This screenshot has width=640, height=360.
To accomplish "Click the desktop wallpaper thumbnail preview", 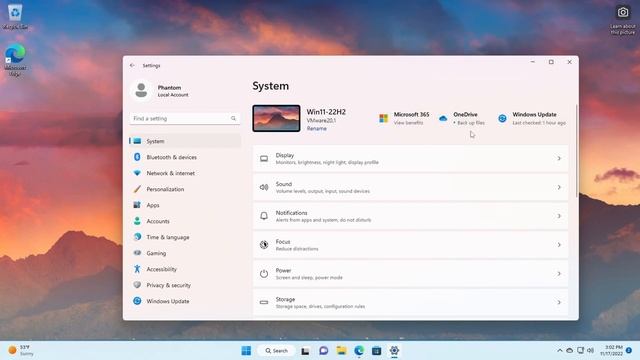I will tap(276, 118).
